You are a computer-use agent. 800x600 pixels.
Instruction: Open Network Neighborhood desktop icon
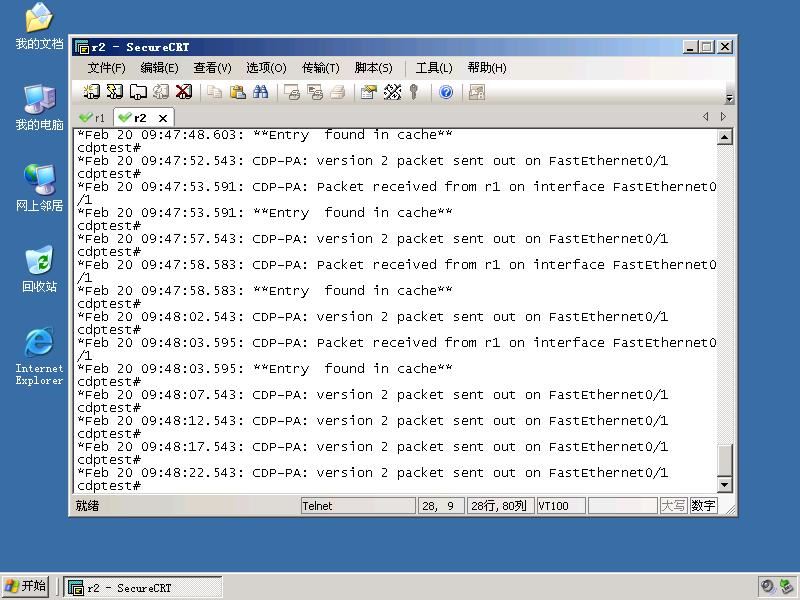tap(39, 188)
